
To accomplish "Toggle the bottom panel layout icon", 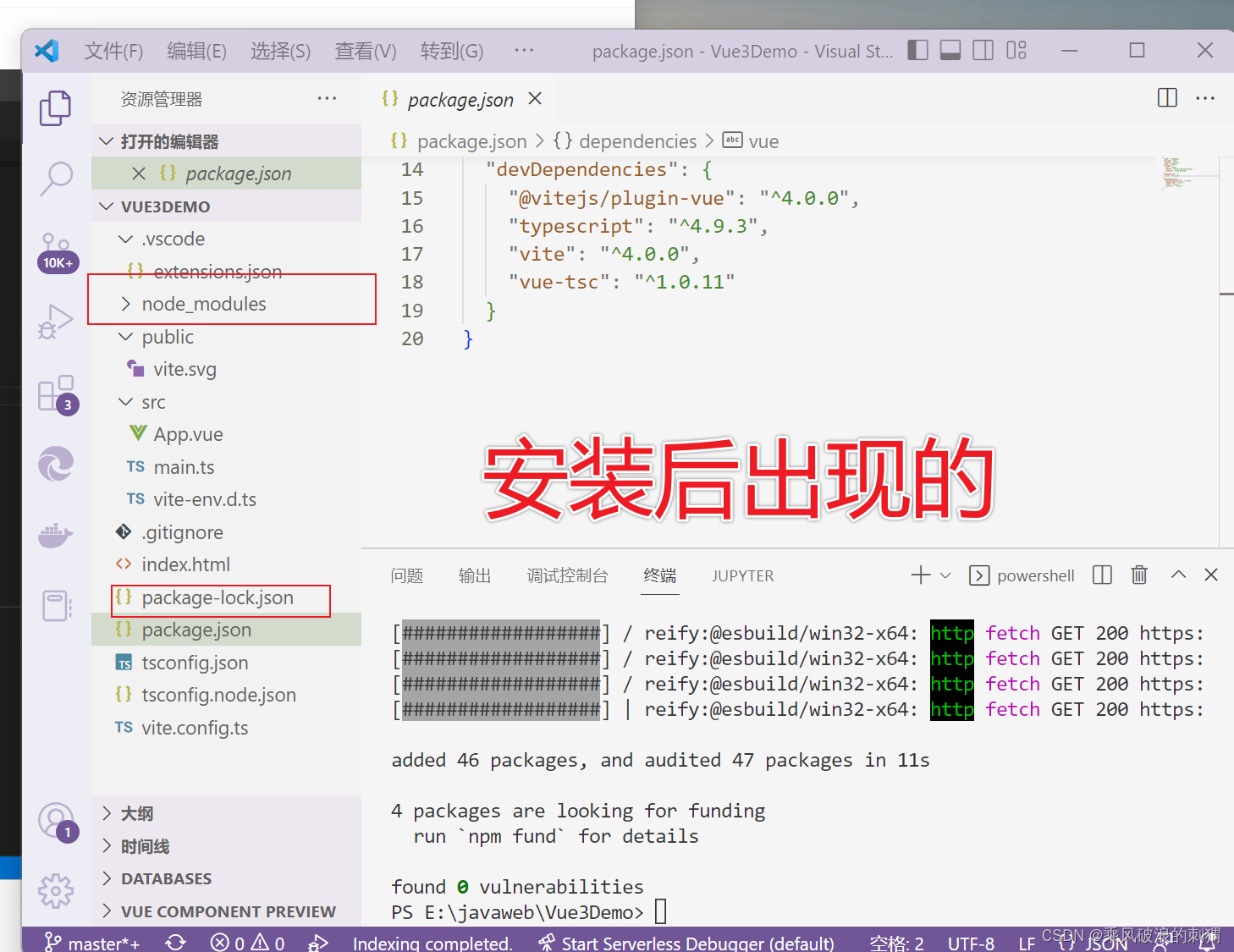I will click(x=950, y=51).
